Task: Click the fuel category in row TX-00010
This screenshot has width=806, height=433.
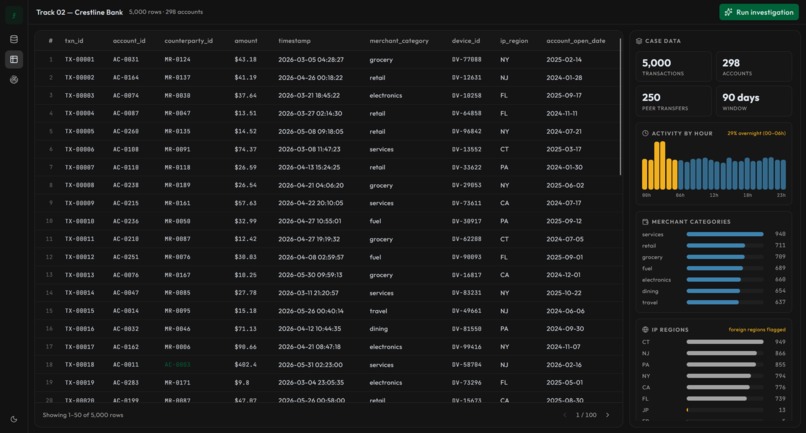Action: [x=375, y=221]
